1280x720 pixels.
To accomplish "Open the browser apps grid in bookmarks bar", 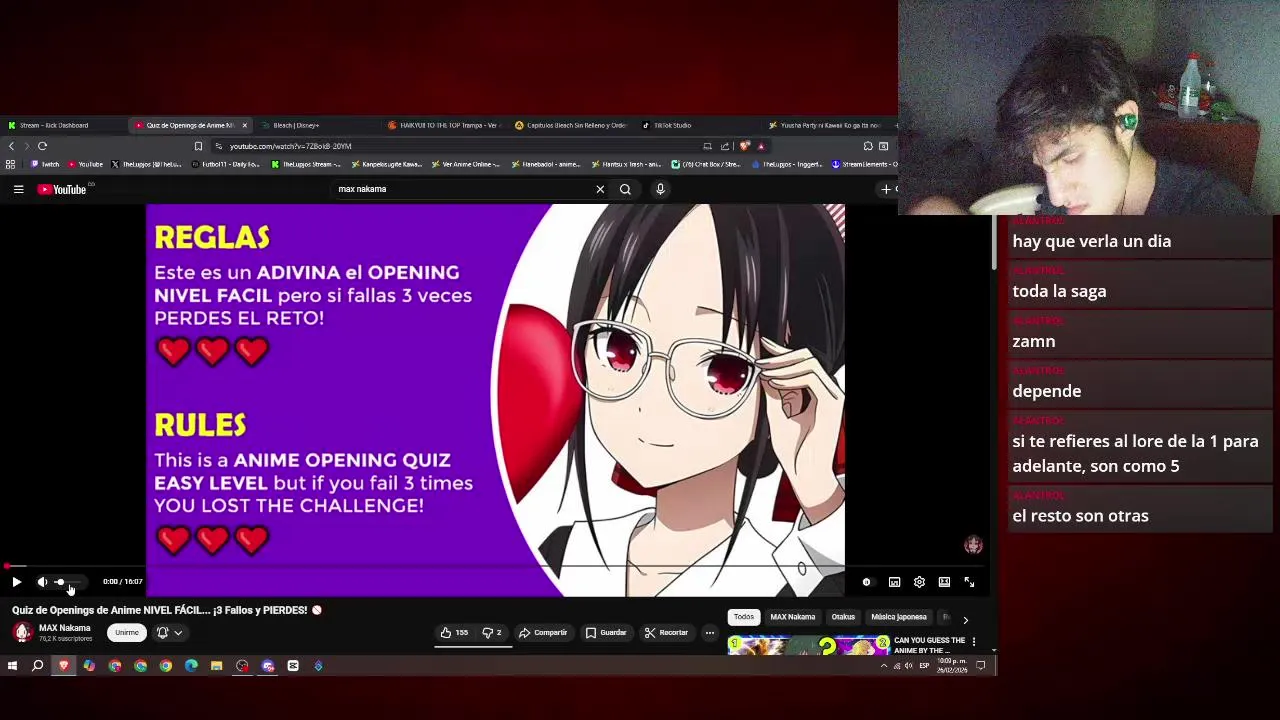I will 10,164.
